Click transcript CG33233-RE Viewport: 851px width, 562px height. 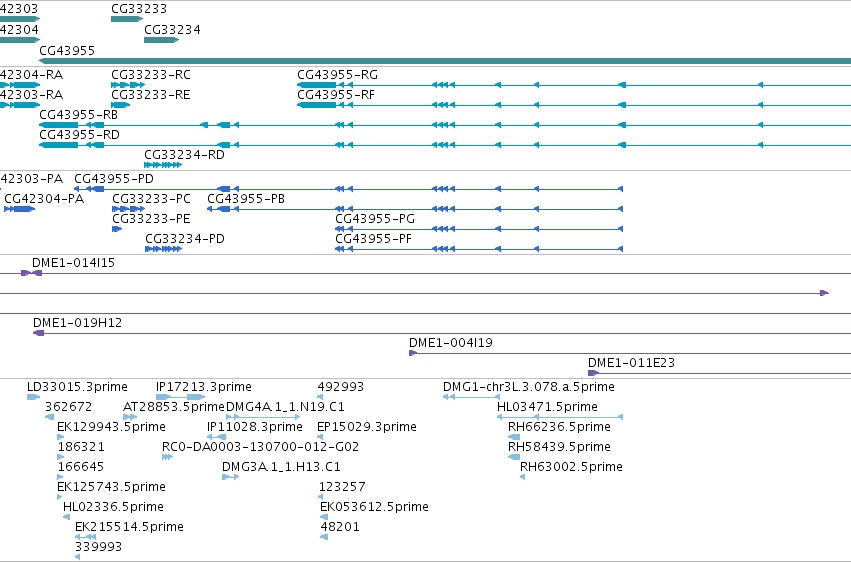tap(120, 105)
